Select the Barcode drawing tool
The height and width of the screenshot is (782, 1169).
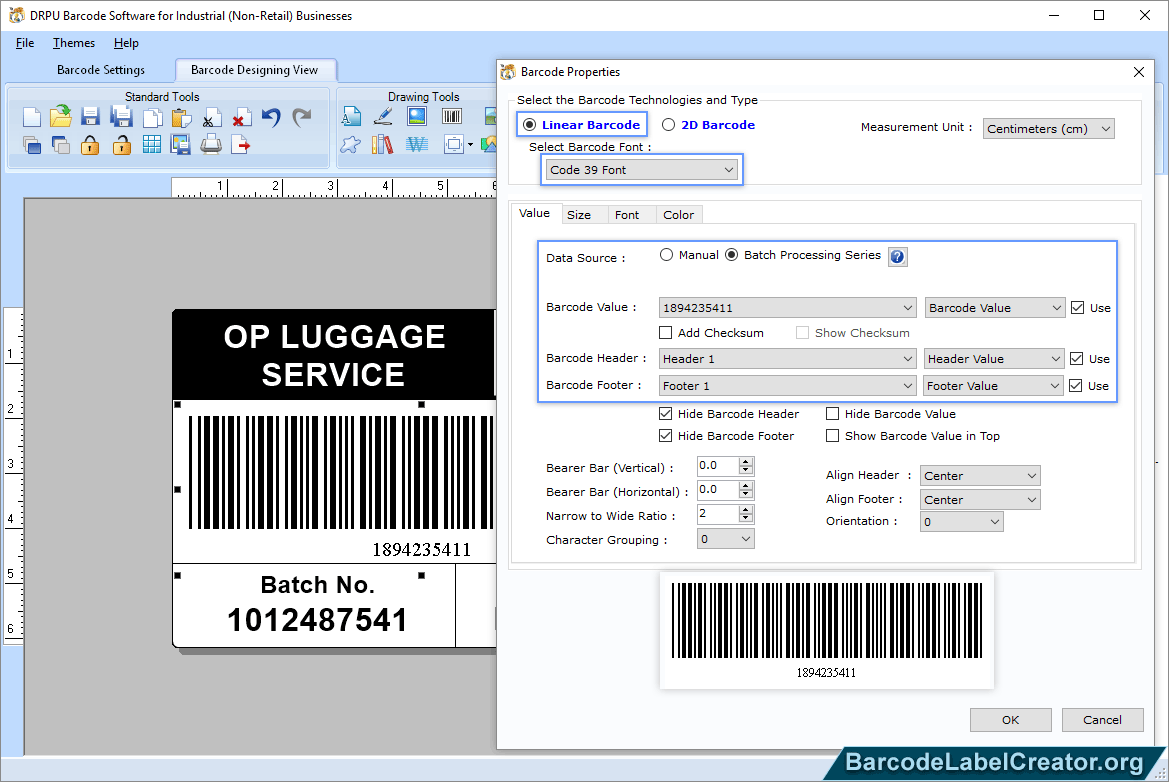point(452,116)
